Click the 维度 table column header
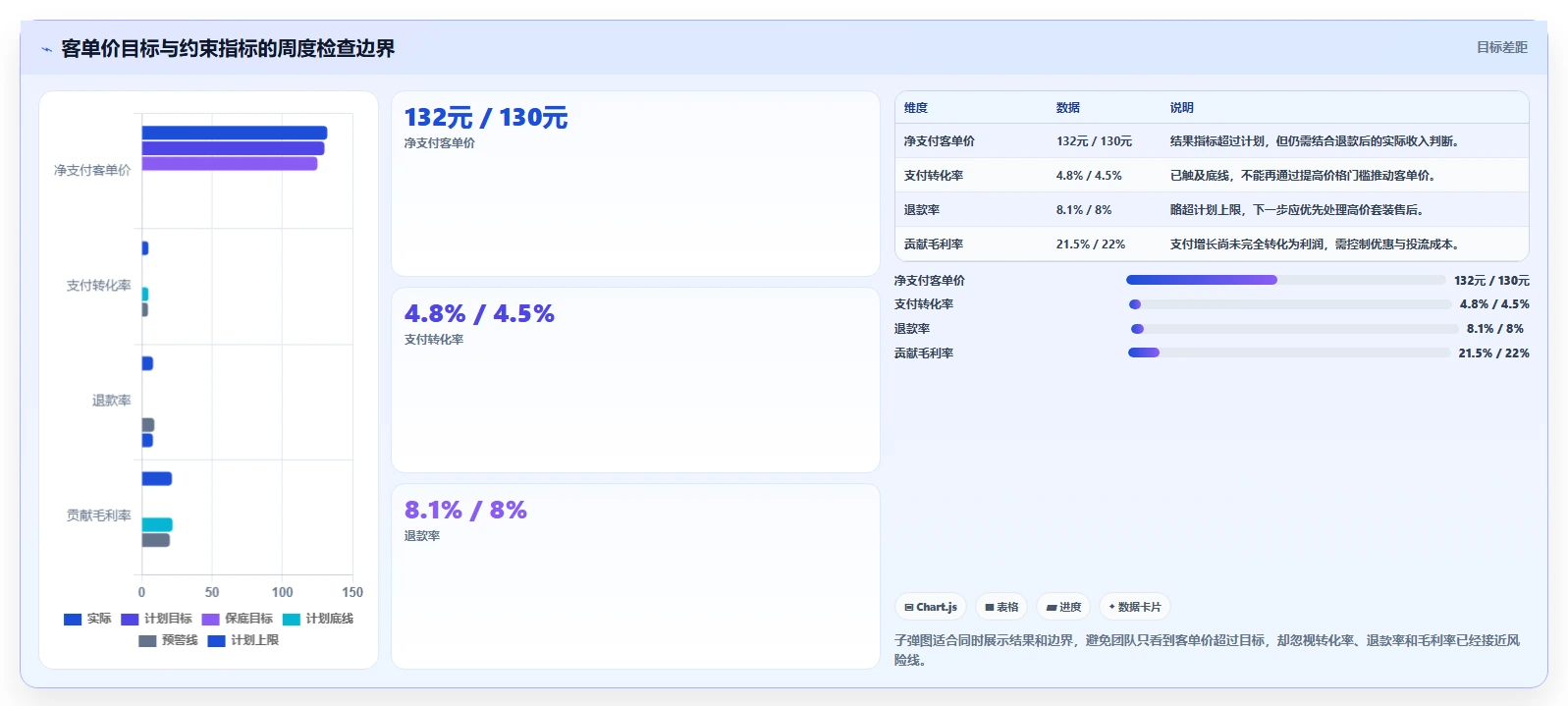Image resolution: width=1568 pixels, height=706 pixels. tap(916, 108)
